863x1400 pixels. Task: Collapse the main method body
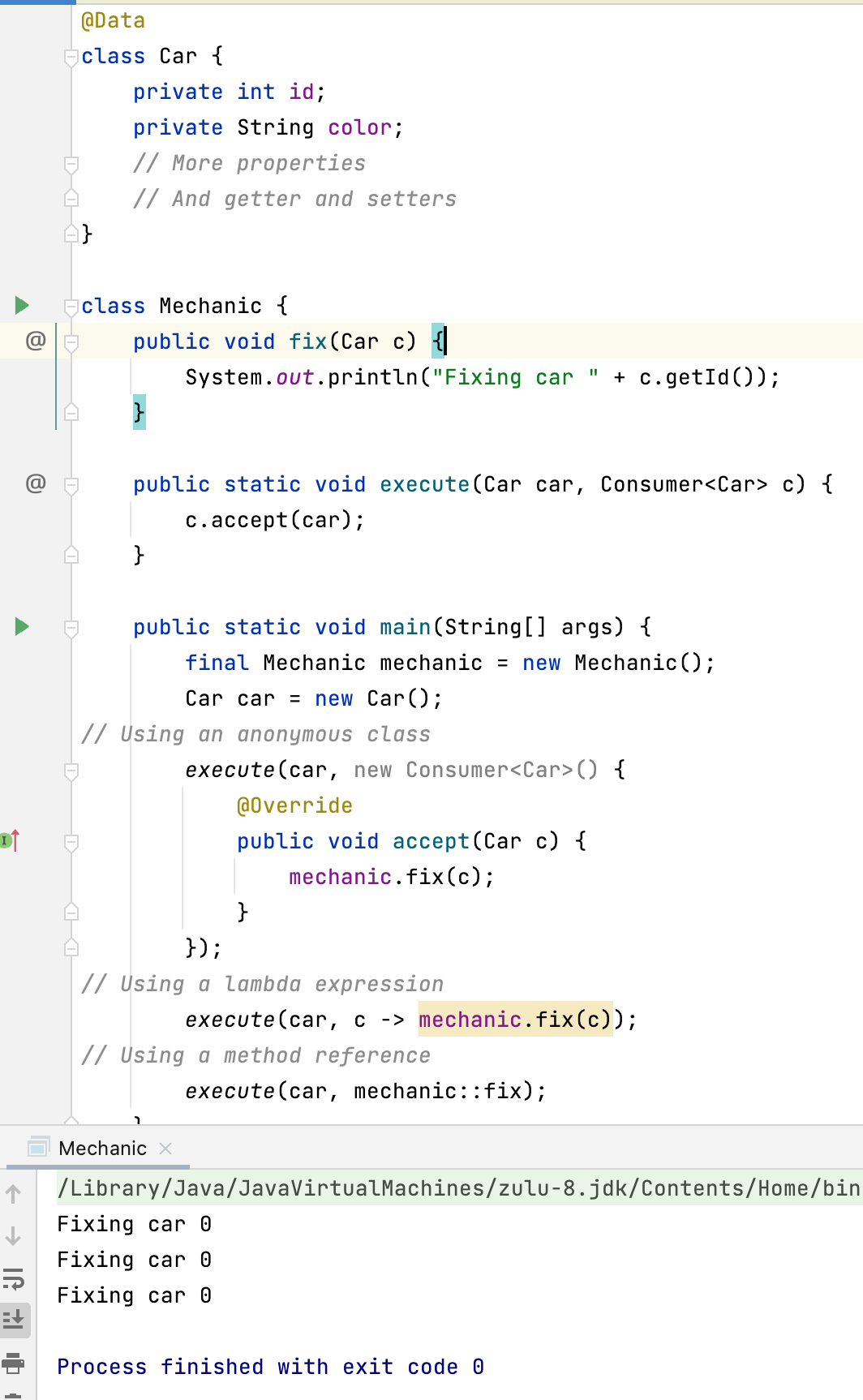point(71,628)
